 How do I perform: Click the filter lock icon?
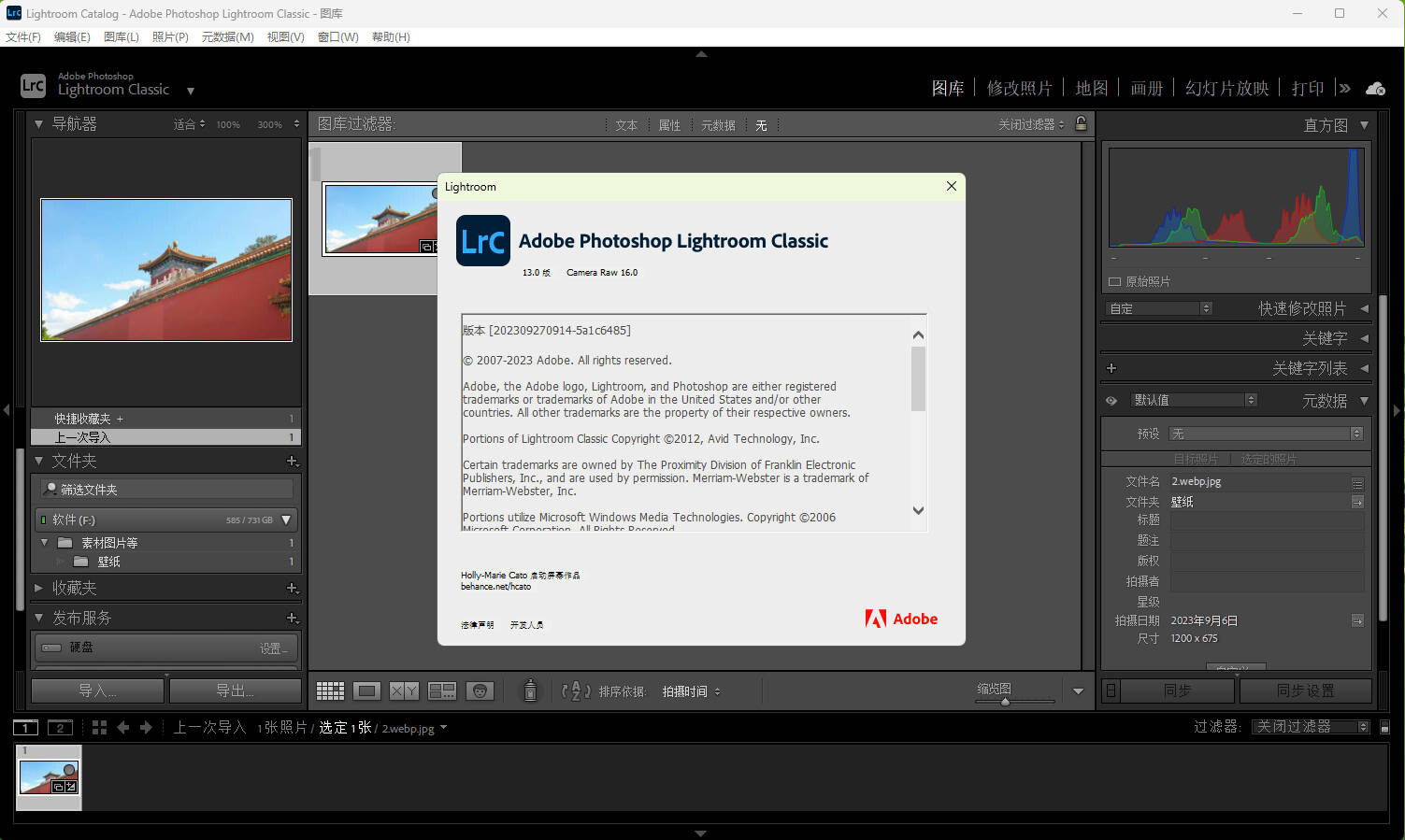[1081, 123]
